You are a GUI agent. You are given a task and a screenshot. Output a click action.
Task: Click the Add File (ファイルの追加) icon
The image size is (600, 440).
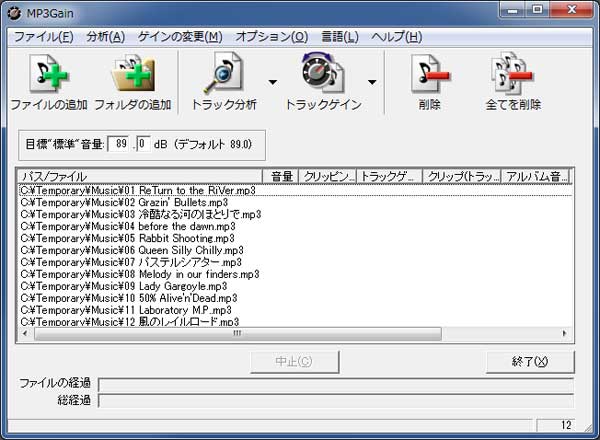(49, 73)
